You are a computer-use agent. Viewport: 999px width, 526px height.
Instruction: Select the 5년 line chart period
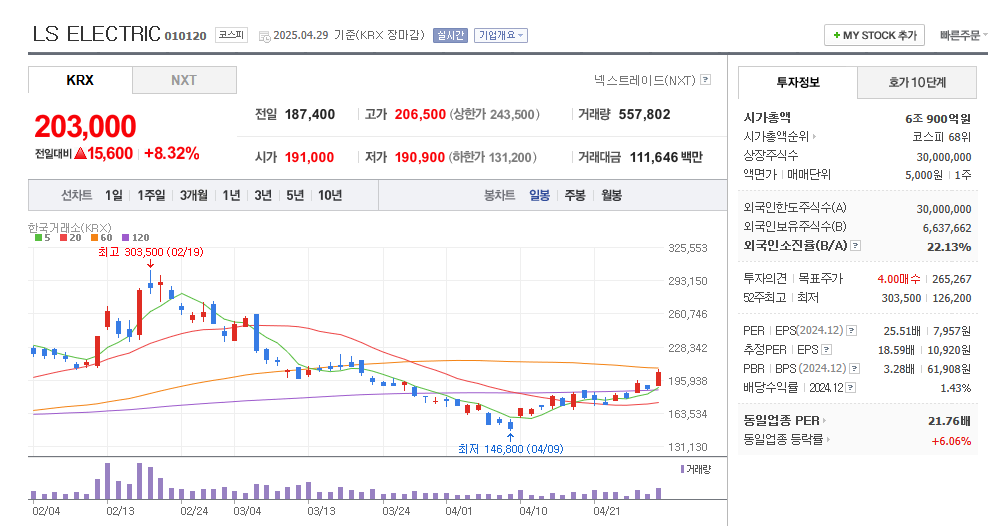[295, 195]
